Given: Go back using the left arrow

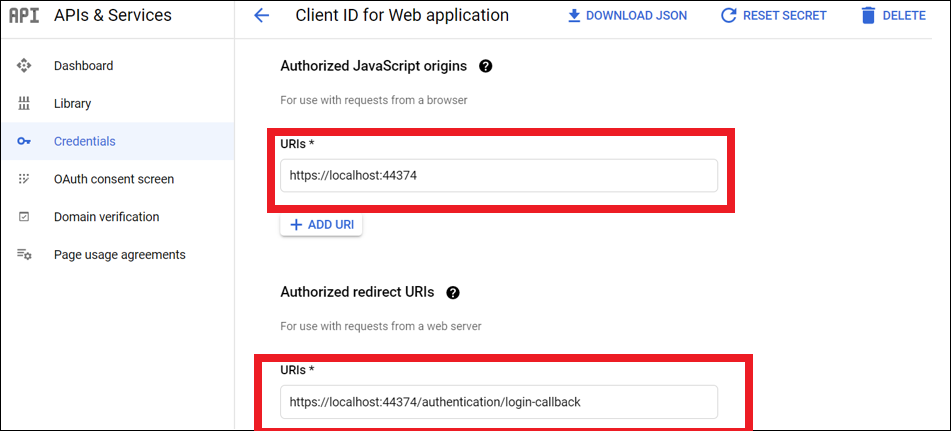Looking at the screenshot, I should pos(262,16).
